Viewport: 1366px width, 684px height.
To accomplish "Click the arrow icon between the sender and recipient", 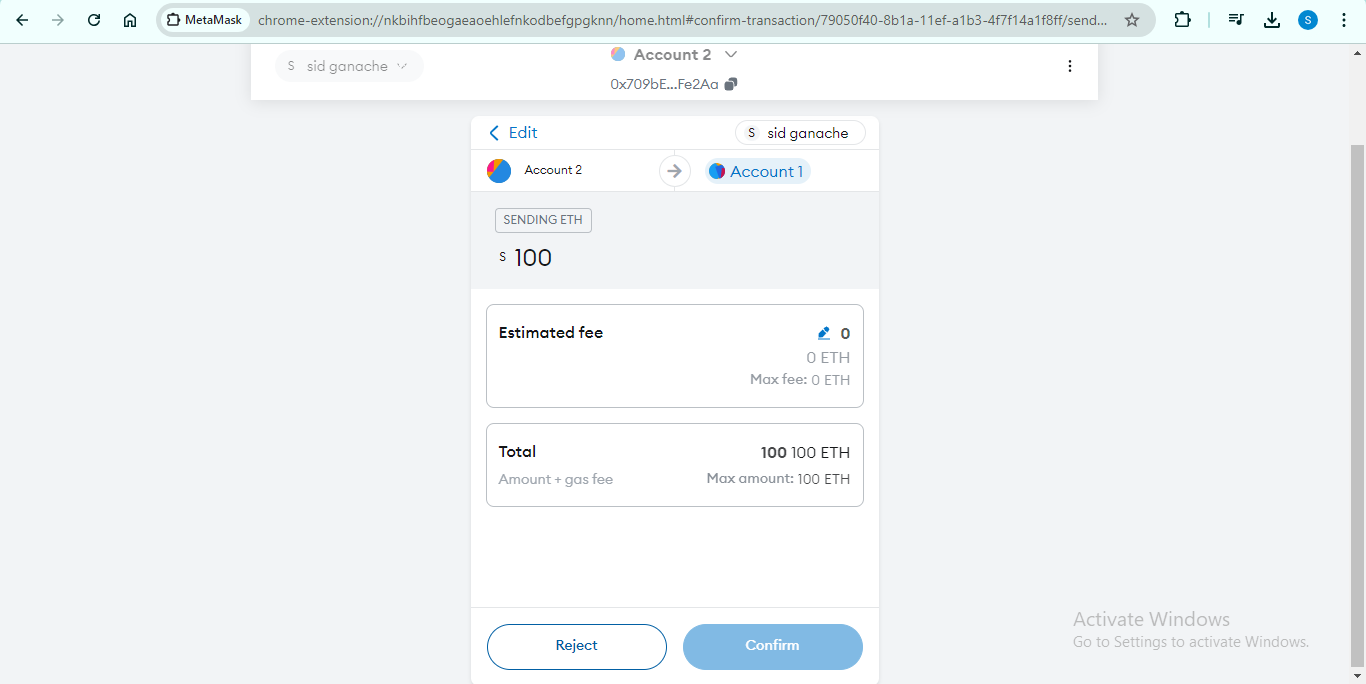I will (x=675, y=172).
